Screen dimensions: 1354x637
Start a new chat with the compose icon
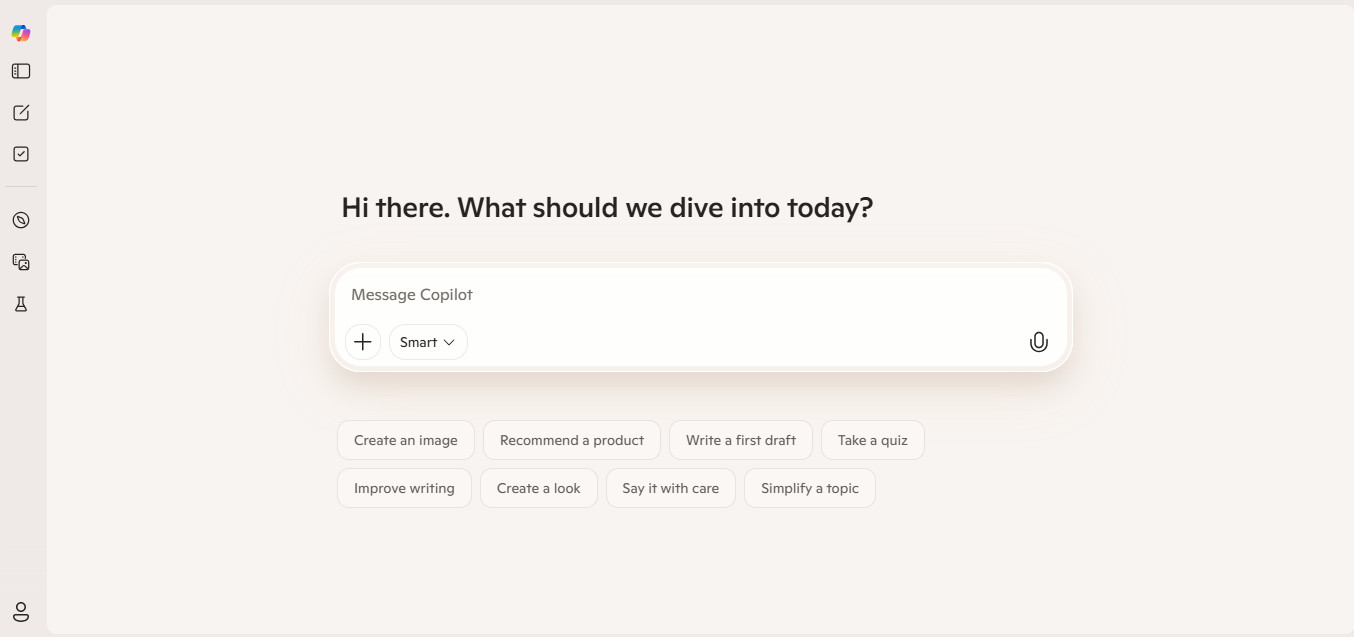pos(20,112)
